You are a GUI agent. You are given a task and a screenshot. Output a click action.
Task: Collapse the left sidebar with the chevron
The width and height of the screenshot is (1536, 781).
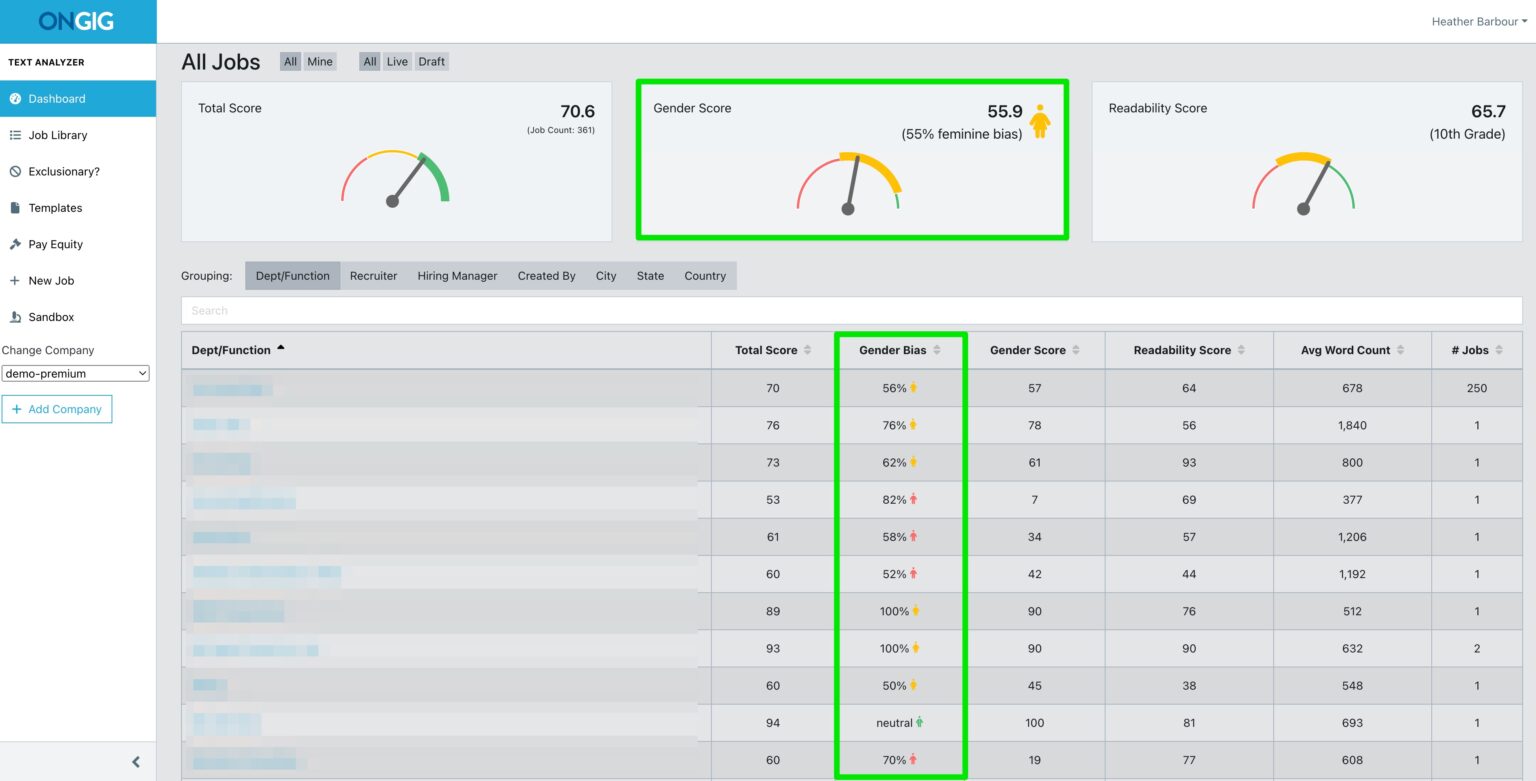point(135,761)
